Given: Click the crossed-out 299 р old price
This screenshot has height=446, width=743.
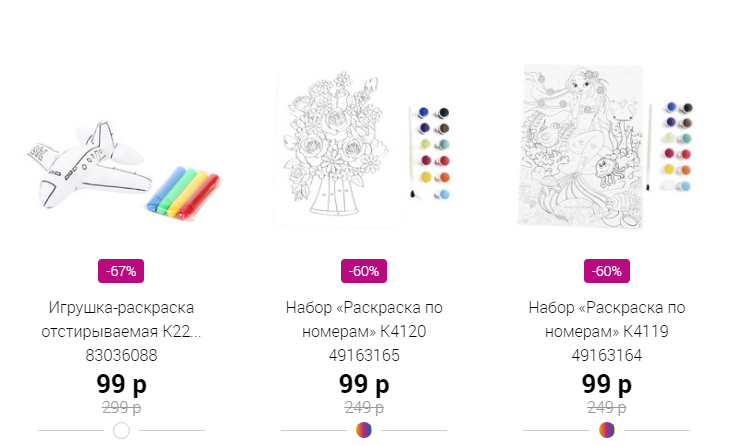Looking at the screenshot, I should tap(121, 407).
